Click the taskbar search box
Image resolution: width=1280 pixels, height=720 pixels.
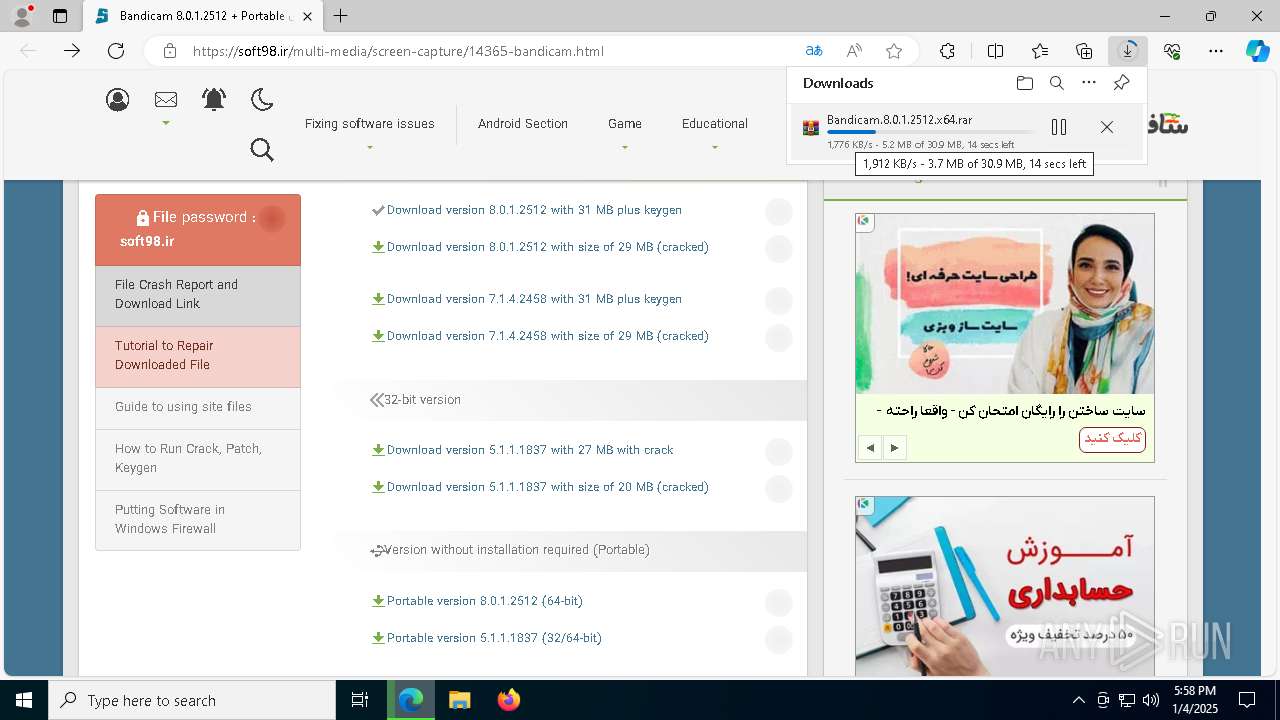[x=192, y=700]
